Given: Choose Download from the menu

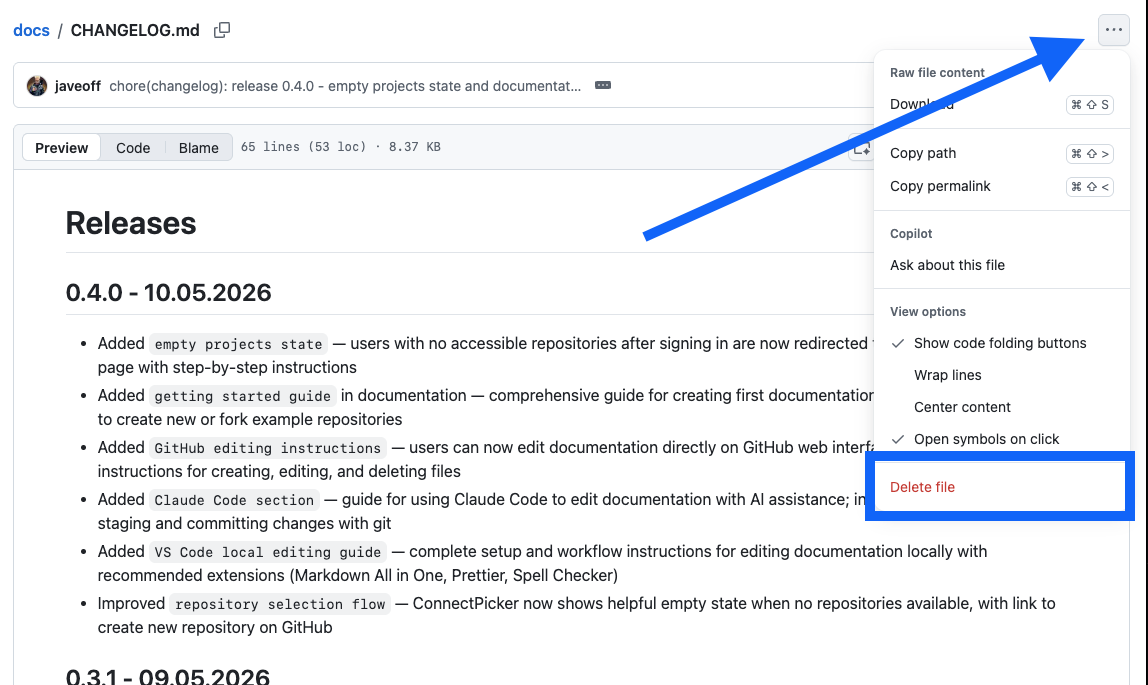Looking at the screenshot, I should pyautogui.click(x=1001, y=104).
